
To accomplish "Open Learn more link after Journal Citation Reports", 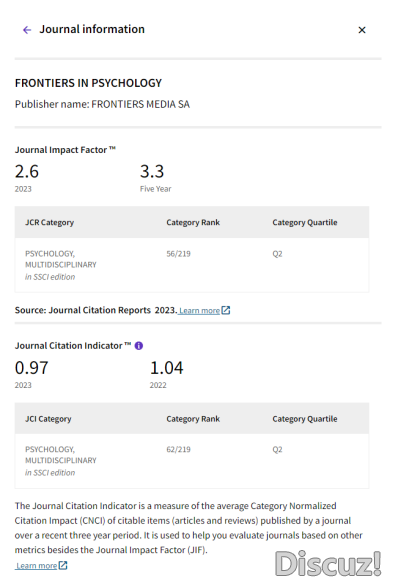I will [199, 310].
